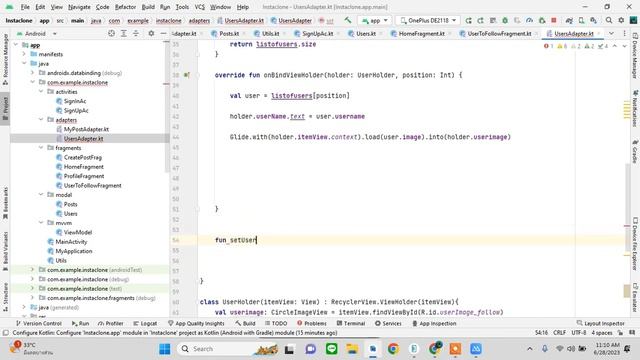This screenshot has width=640, height=360.
Task: Open Google Chrome from the taskbar
Action: tap(393, 349)
